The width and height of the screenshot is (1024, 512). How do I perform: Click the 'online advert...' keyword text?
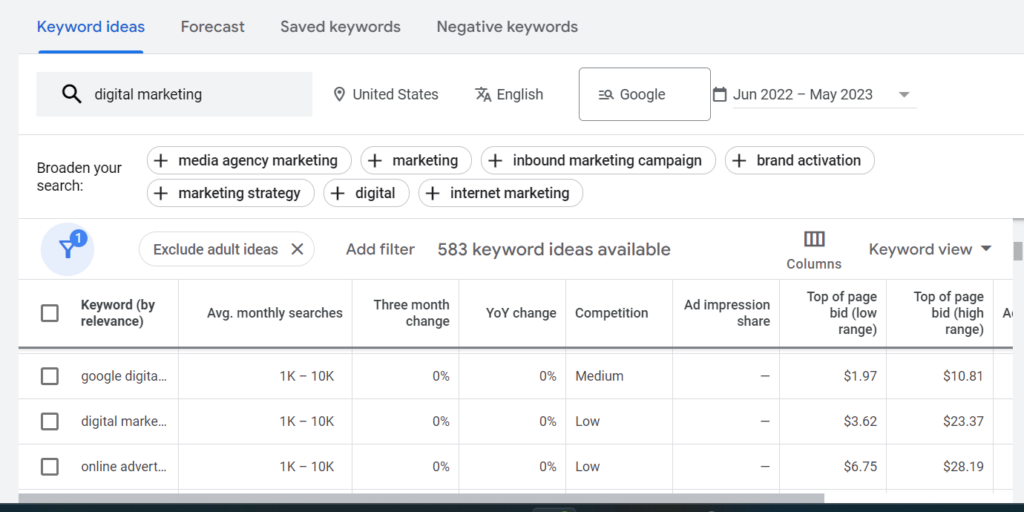pyautogui.click(x=124, y=467)
